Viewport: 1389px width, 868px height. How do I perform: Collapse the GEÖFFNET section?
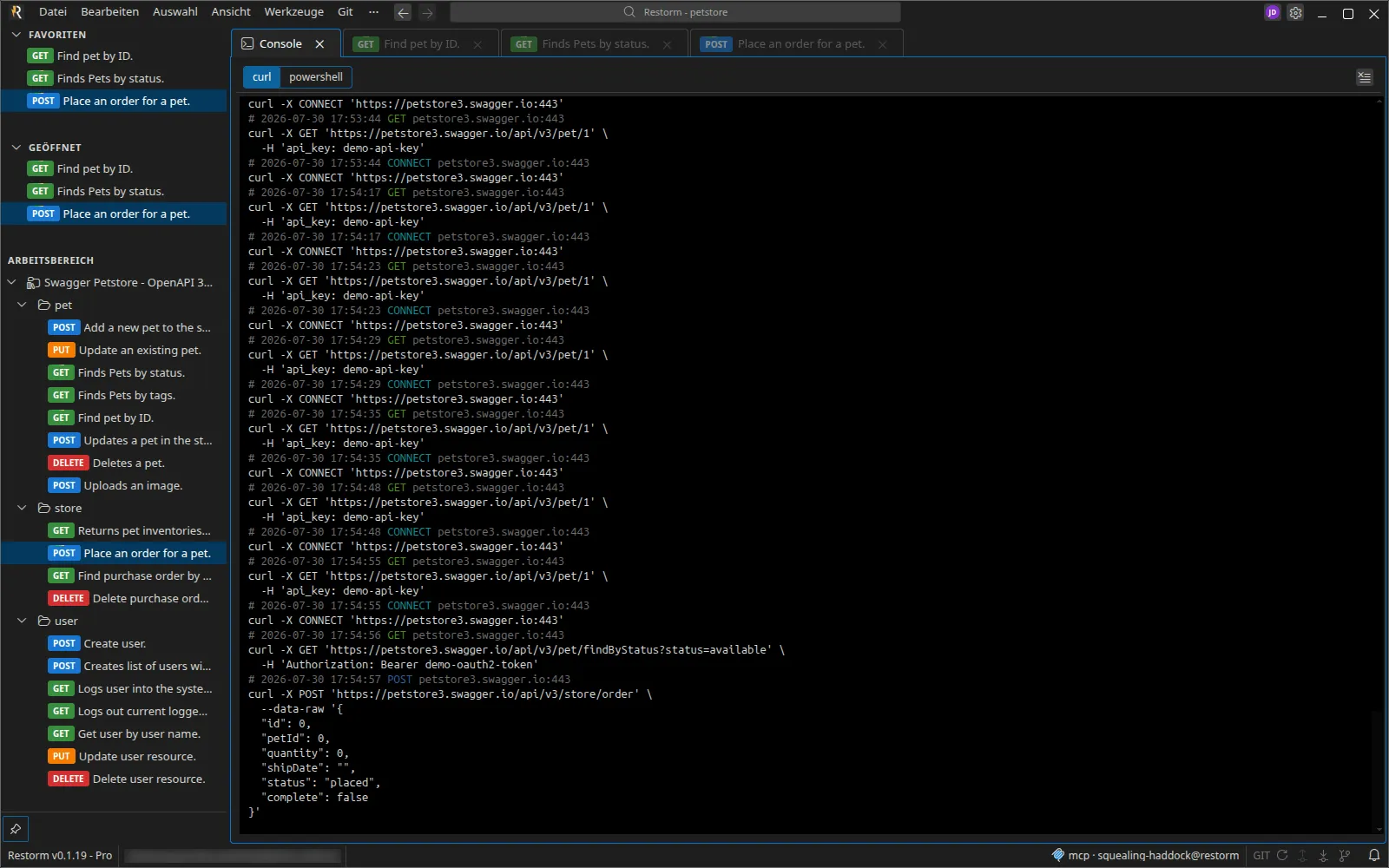pos(16,148)
